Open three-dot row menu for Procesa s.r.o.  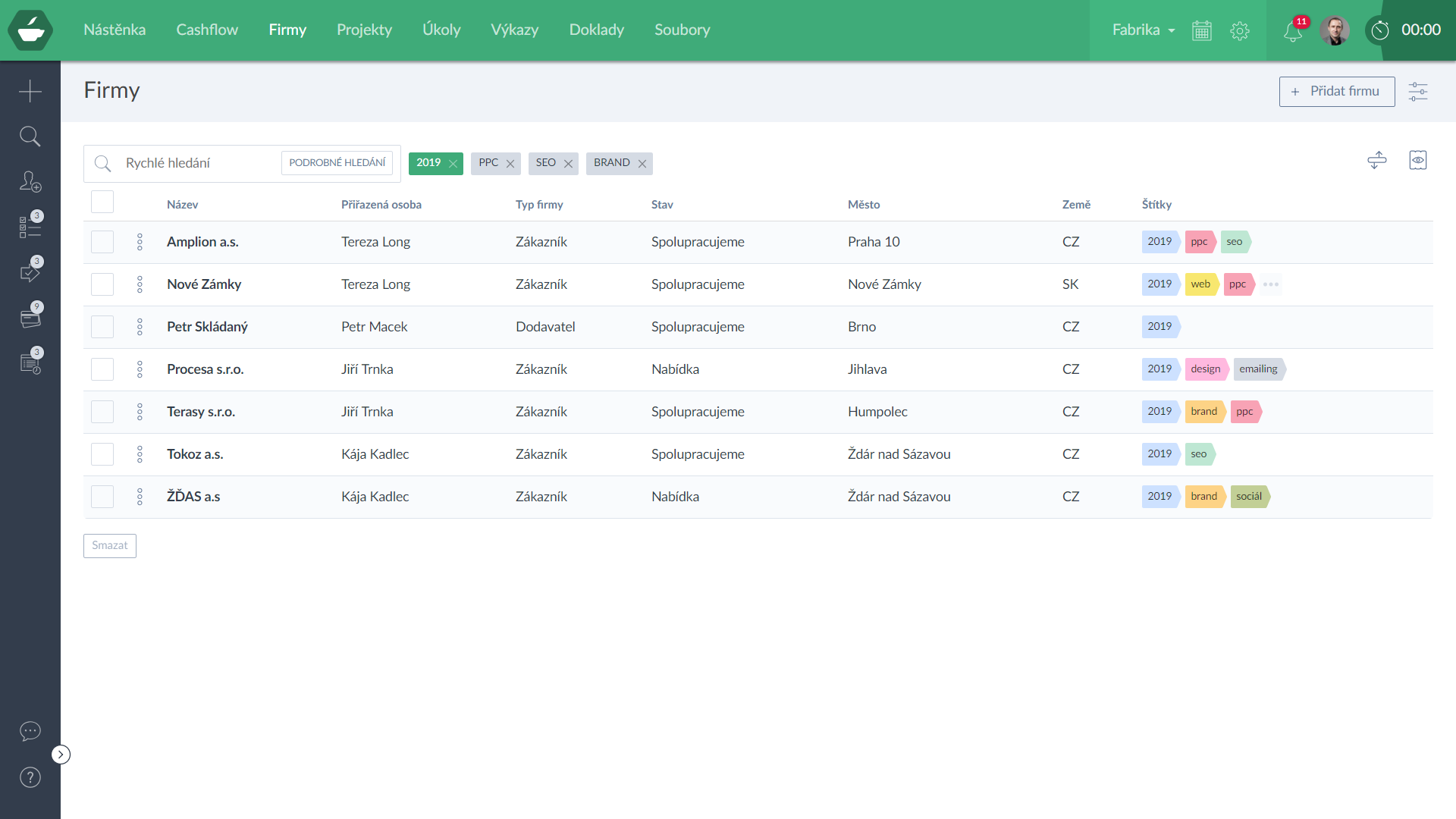pos(140,369)
